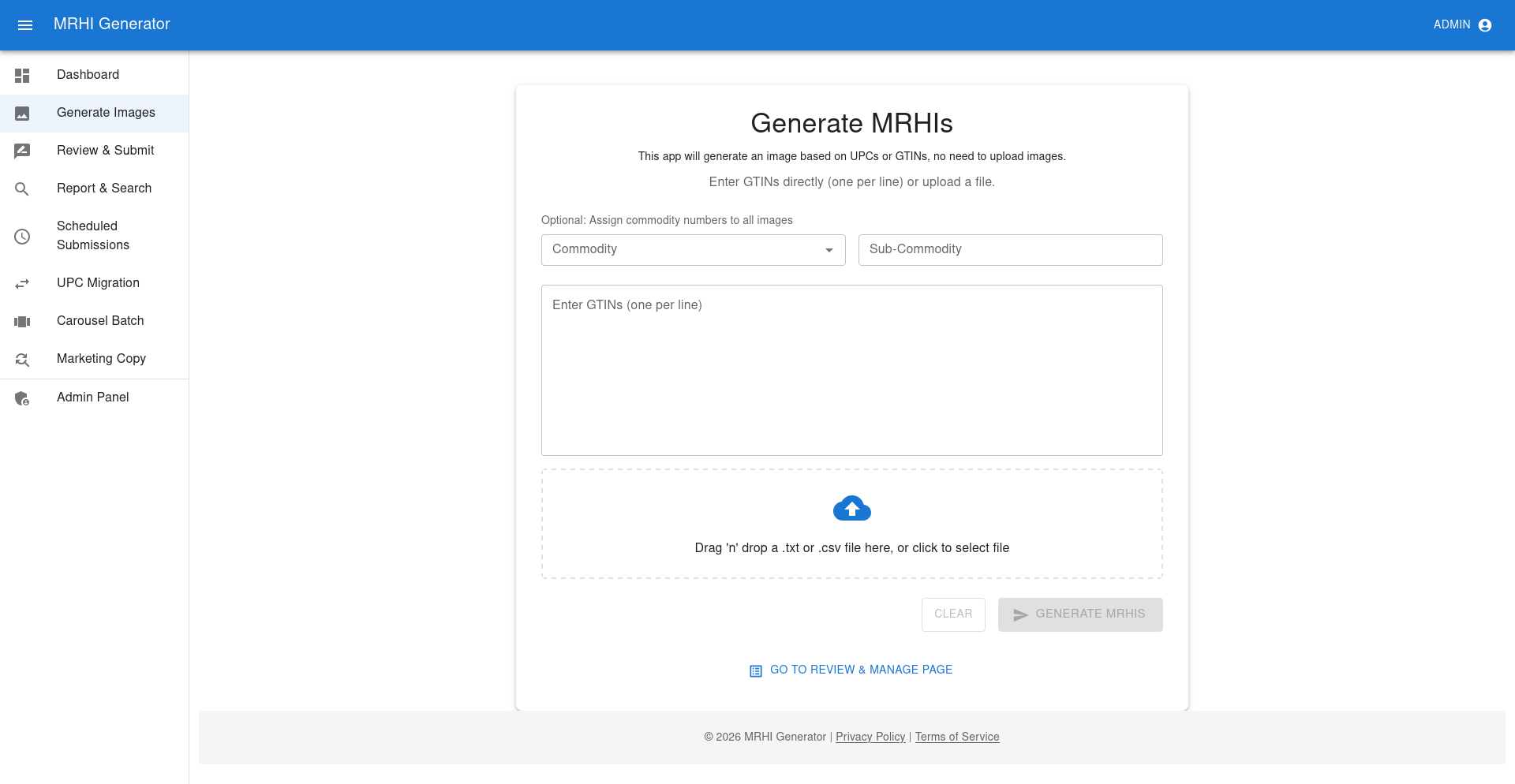Click the Carousel Batch icon
Screen dimensions: 1515x784
[21, 321]
